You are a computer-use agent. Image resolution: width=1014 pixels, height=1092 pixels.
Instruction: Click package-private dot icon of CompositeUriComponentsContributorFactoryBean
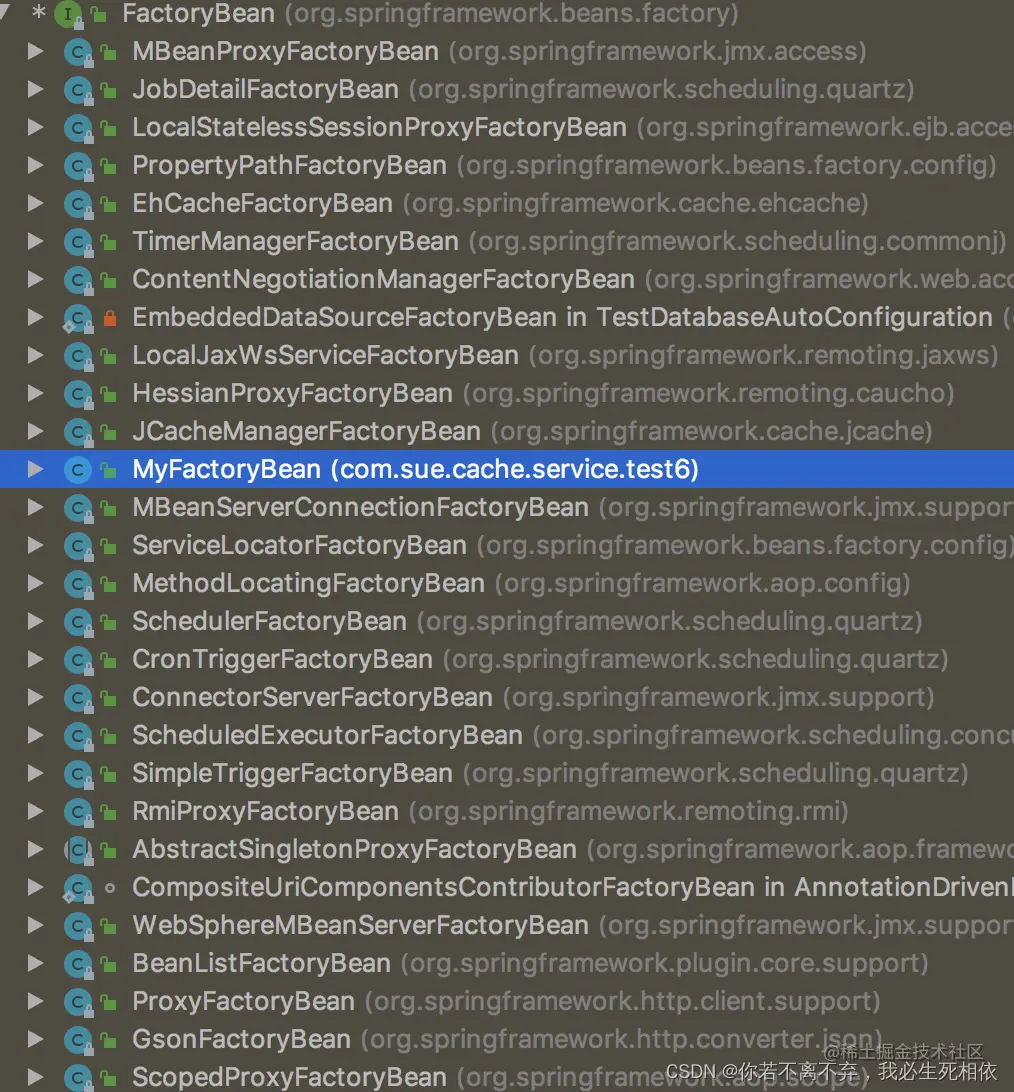click(x=109, y=888)
